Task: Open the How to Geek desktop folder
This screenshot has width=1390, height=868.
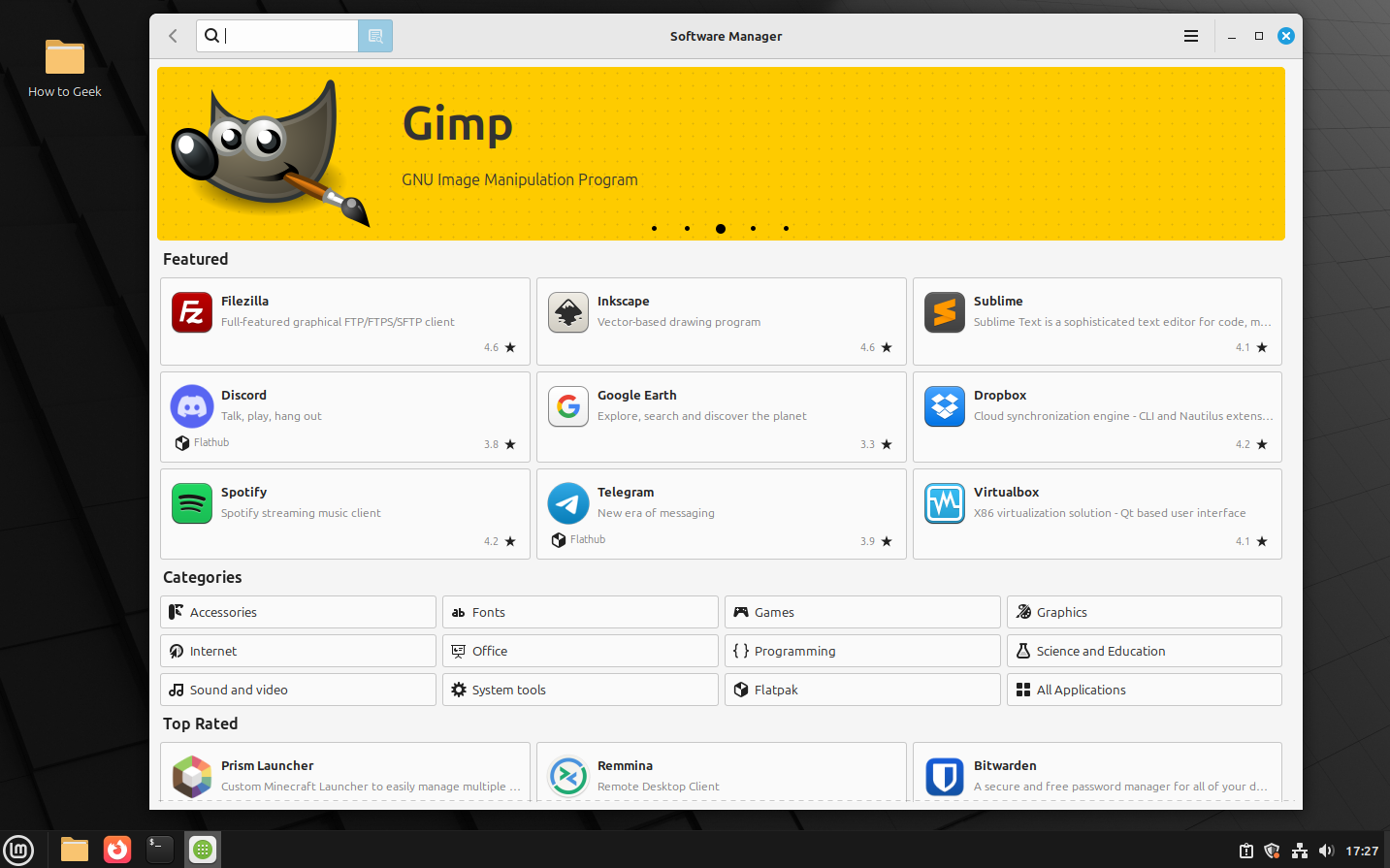Action: pyautogui.click(x=65, y=68)
